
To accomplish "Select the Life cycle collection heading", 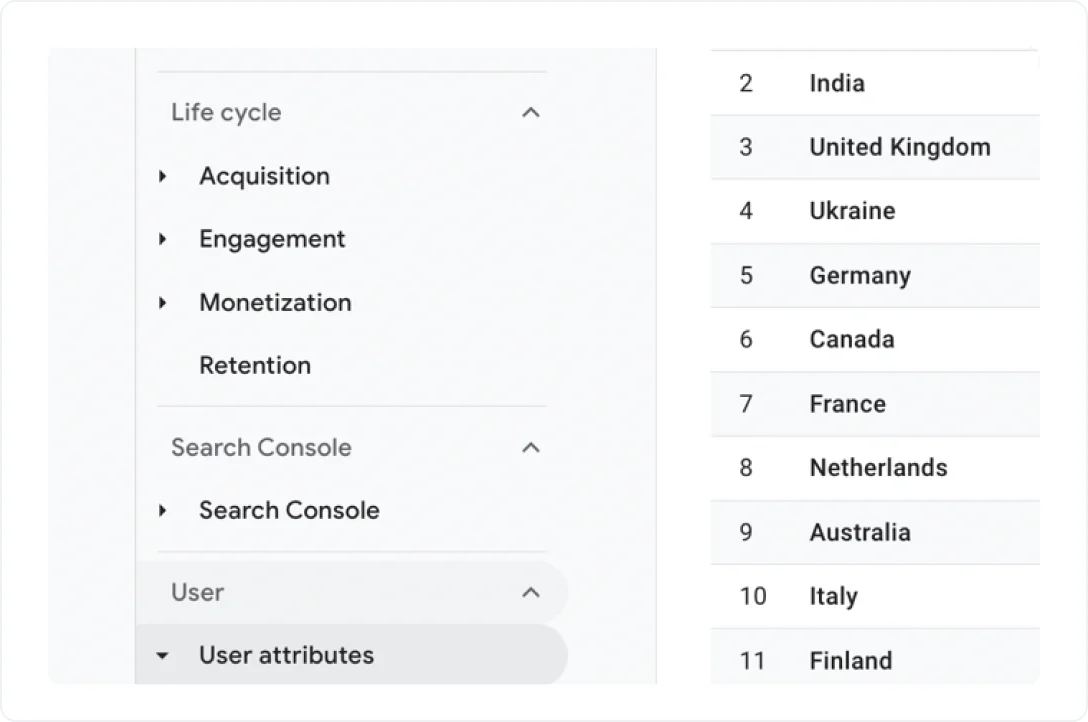I will (x=225, y=112).
